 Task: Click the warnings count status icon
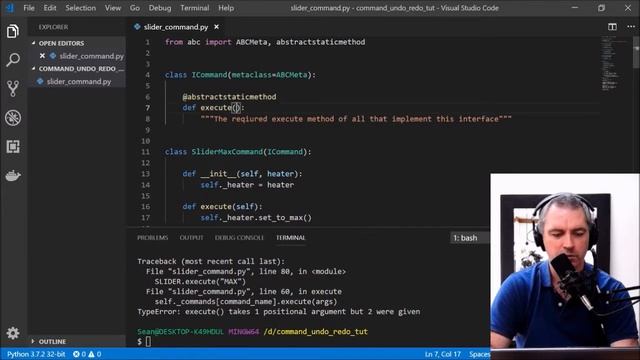95,354
